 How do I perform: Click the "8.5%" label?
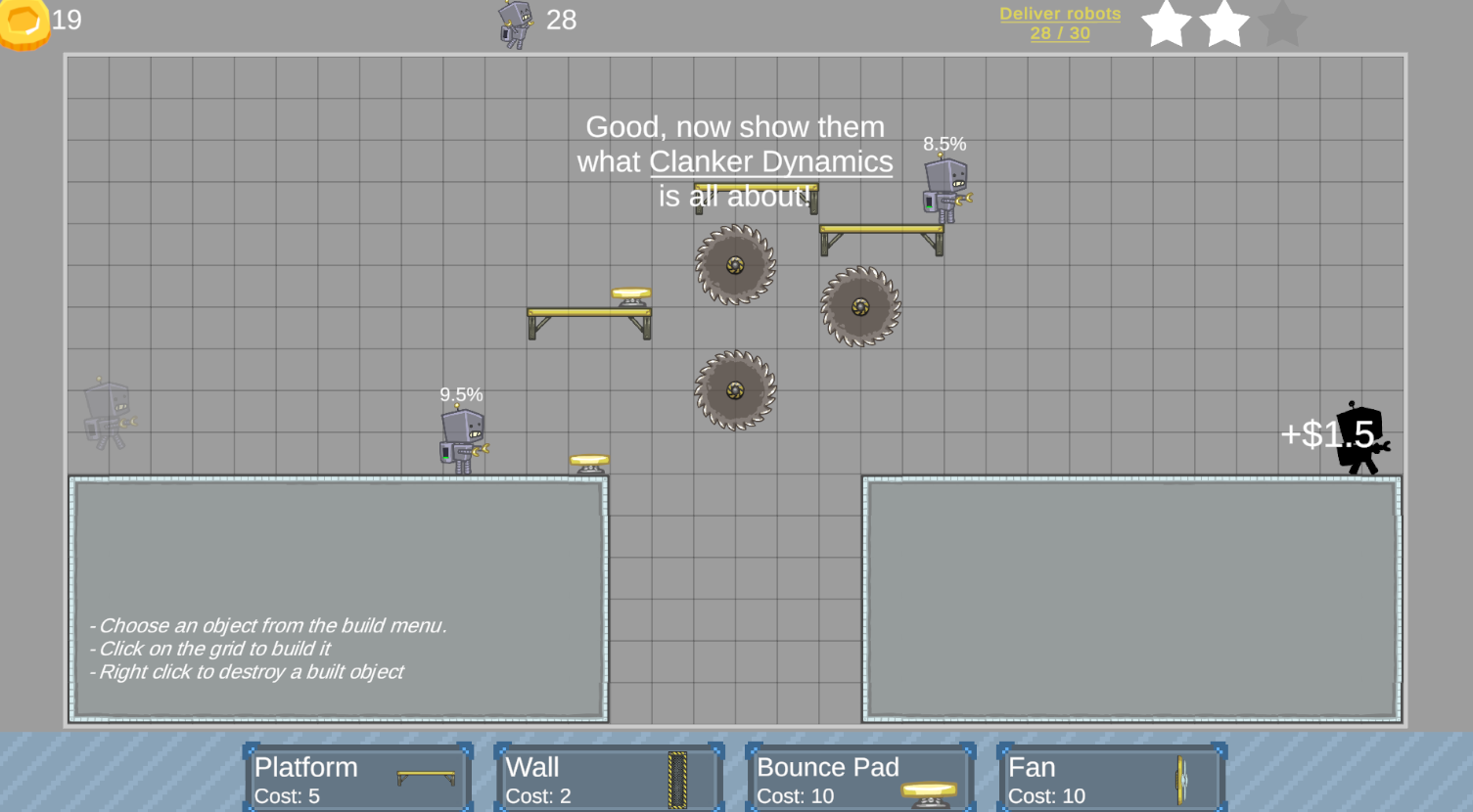click(944, 144)
